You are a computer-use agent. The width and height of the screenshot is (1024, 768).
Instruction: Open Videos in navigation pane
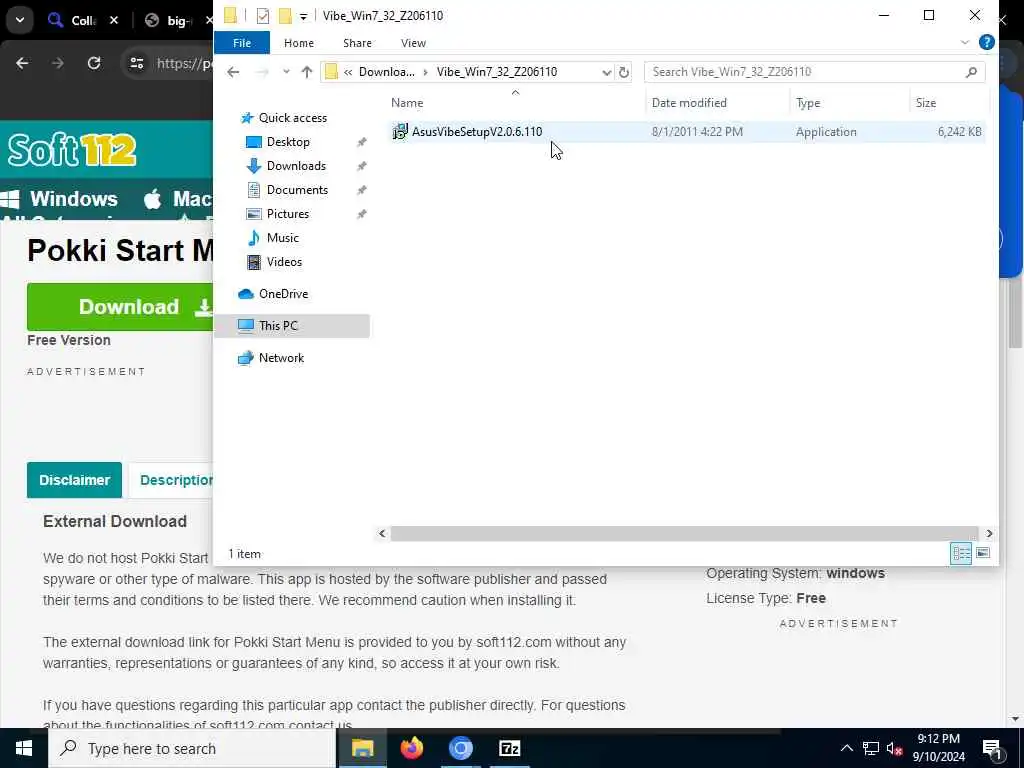pos(284,262)
